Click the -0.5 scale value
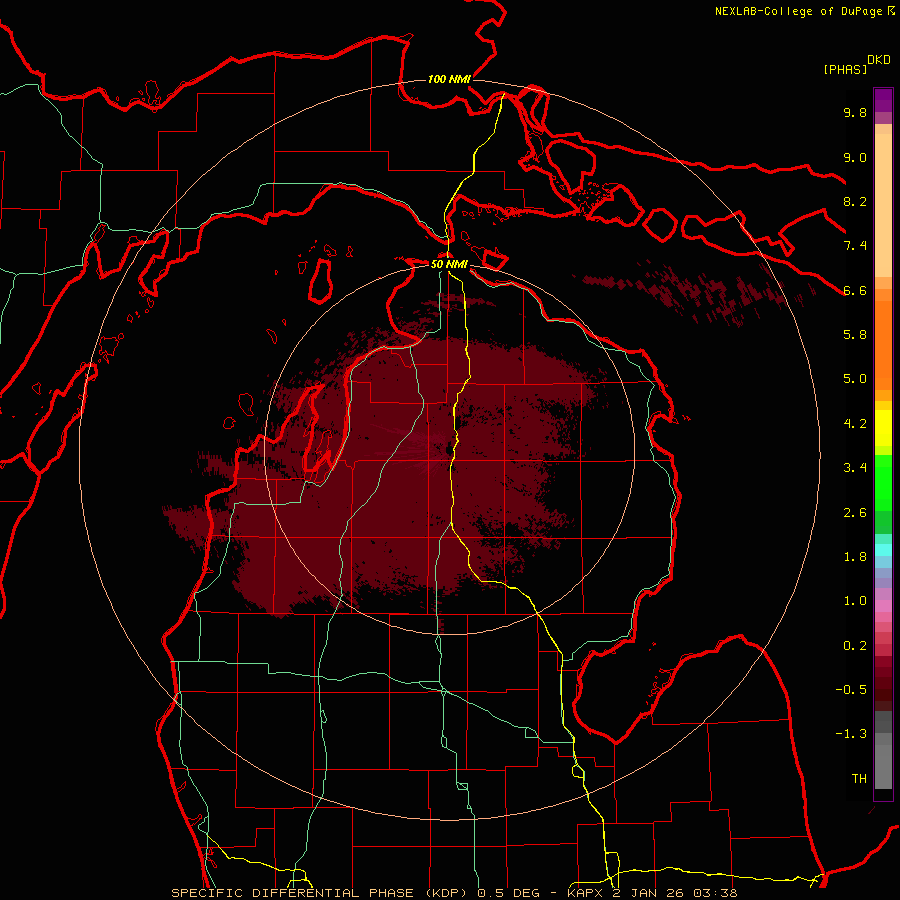The height and width of the screenshot is (900, 900). (x=851, y=690)
